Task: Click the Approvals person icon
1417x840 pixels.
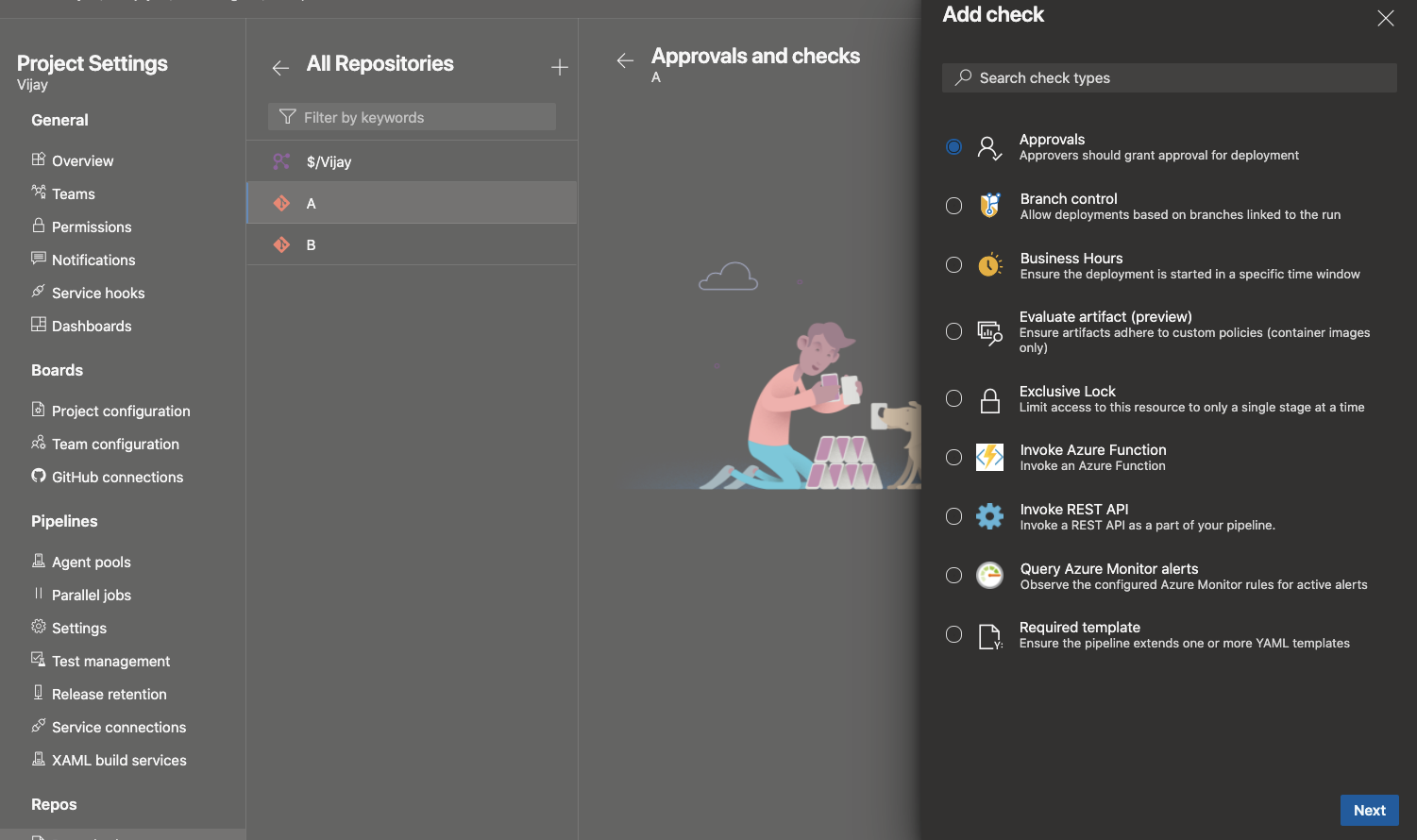Action: 989,148
